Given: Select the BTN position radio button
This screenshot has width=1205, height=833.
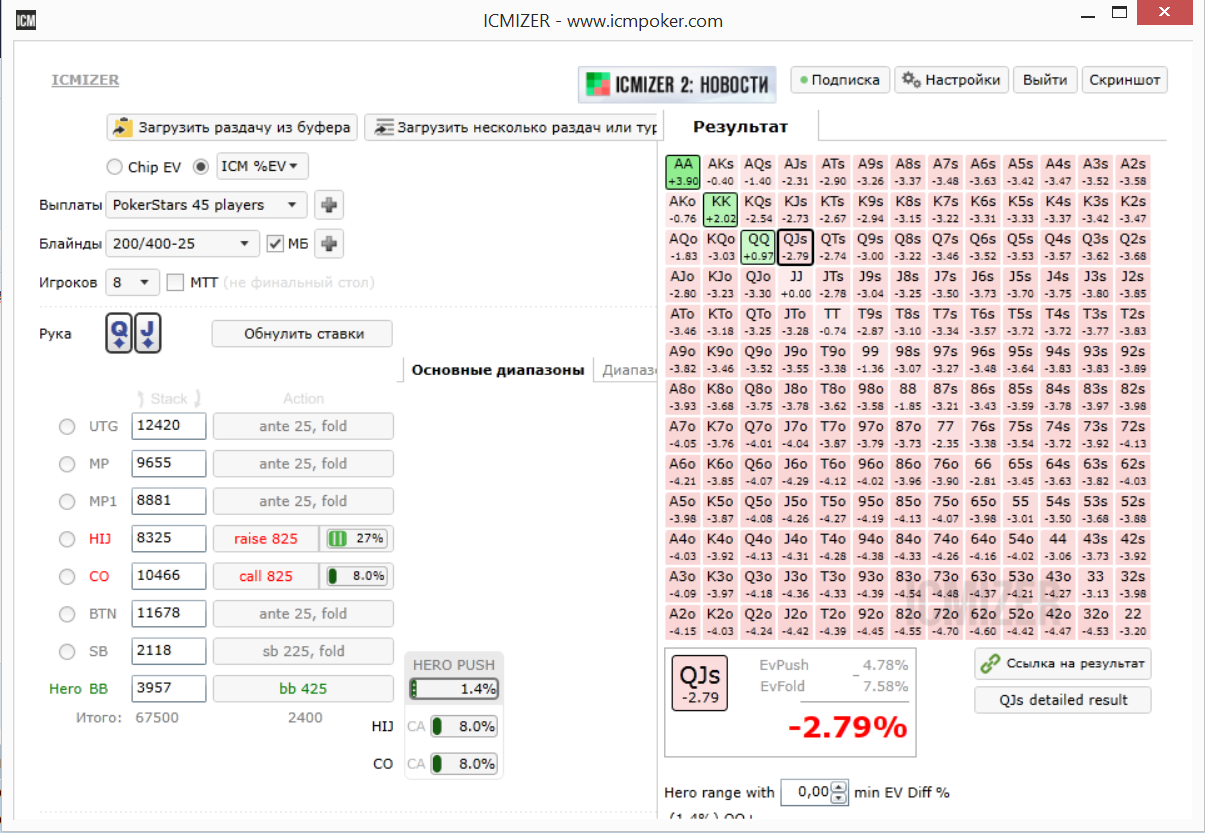Looking at the screenshot, I should pyautogui.click(x=67, y=614).
